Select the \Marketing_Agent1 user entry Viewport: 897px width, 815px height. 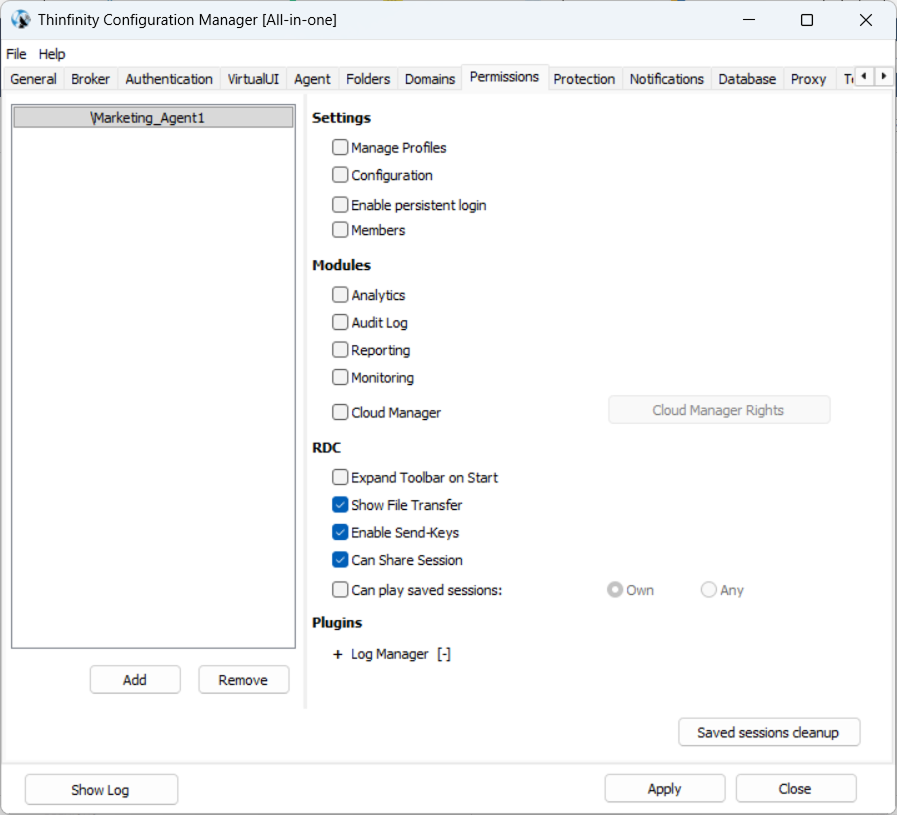coord(153,118)
